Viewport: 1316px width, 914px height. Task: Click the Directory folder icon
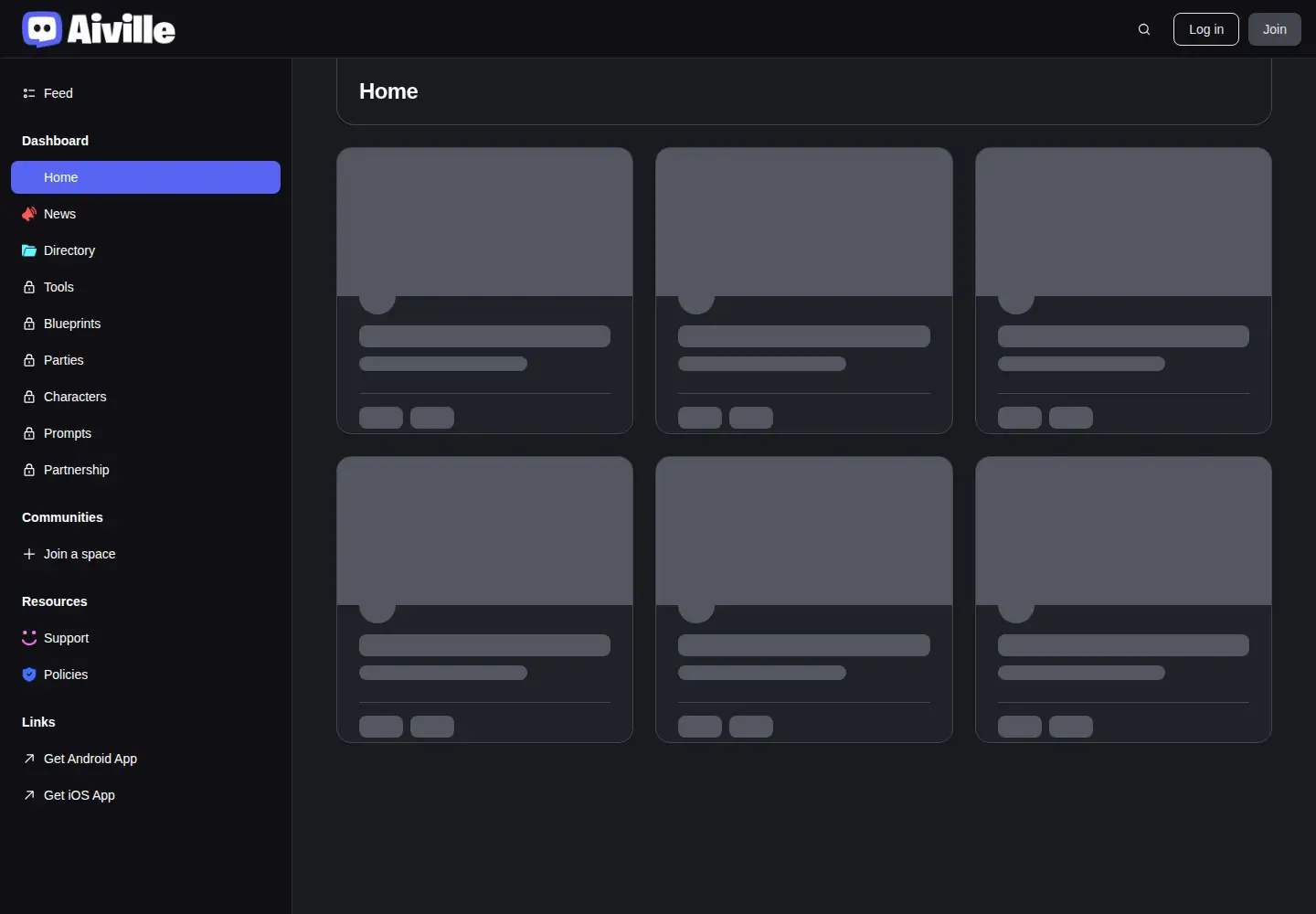coord(29,250)
